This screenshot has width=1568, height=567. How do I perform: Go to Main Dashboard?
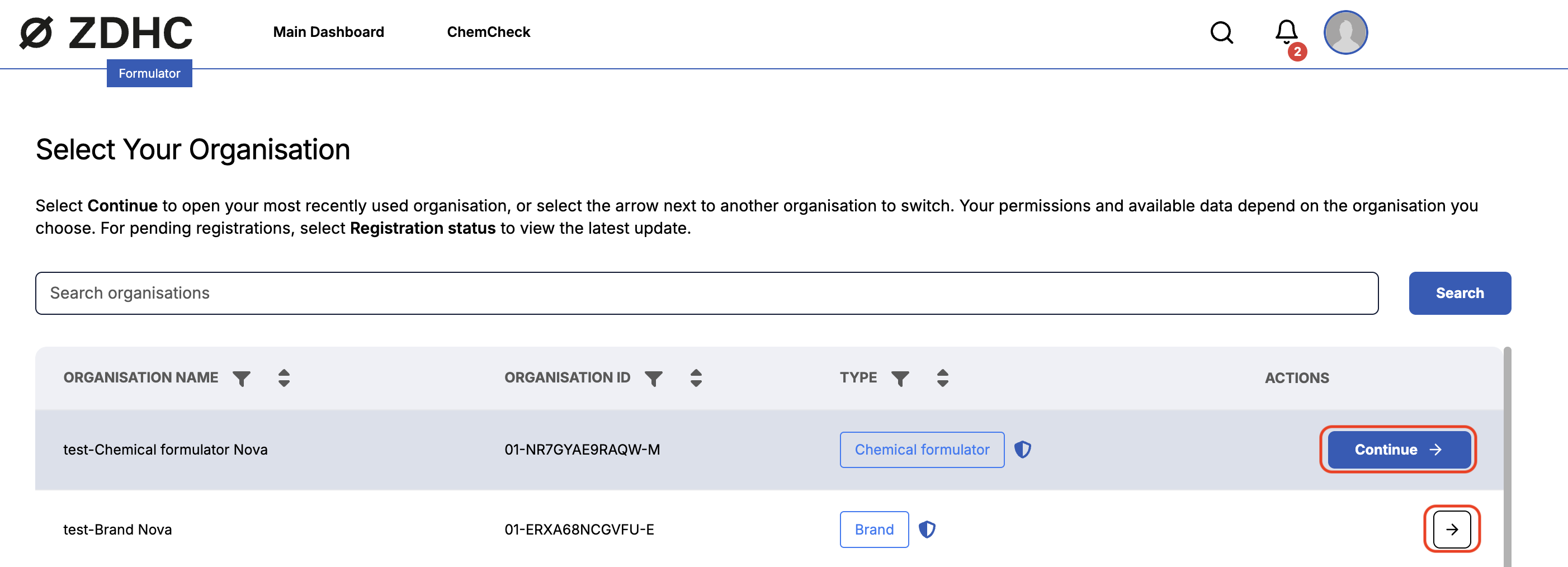329,32
